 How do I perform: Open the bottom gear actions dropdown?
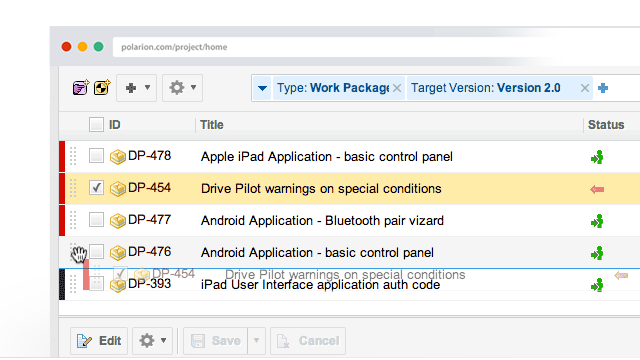pyautogui.click(x=152, y=341)
